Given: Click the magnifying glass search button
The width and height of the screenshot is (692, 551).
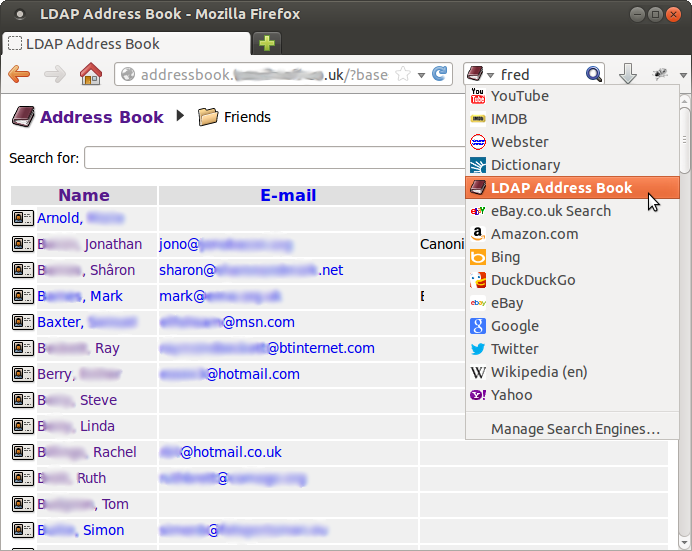Looking at the screenshot, I should click(594, 74).
